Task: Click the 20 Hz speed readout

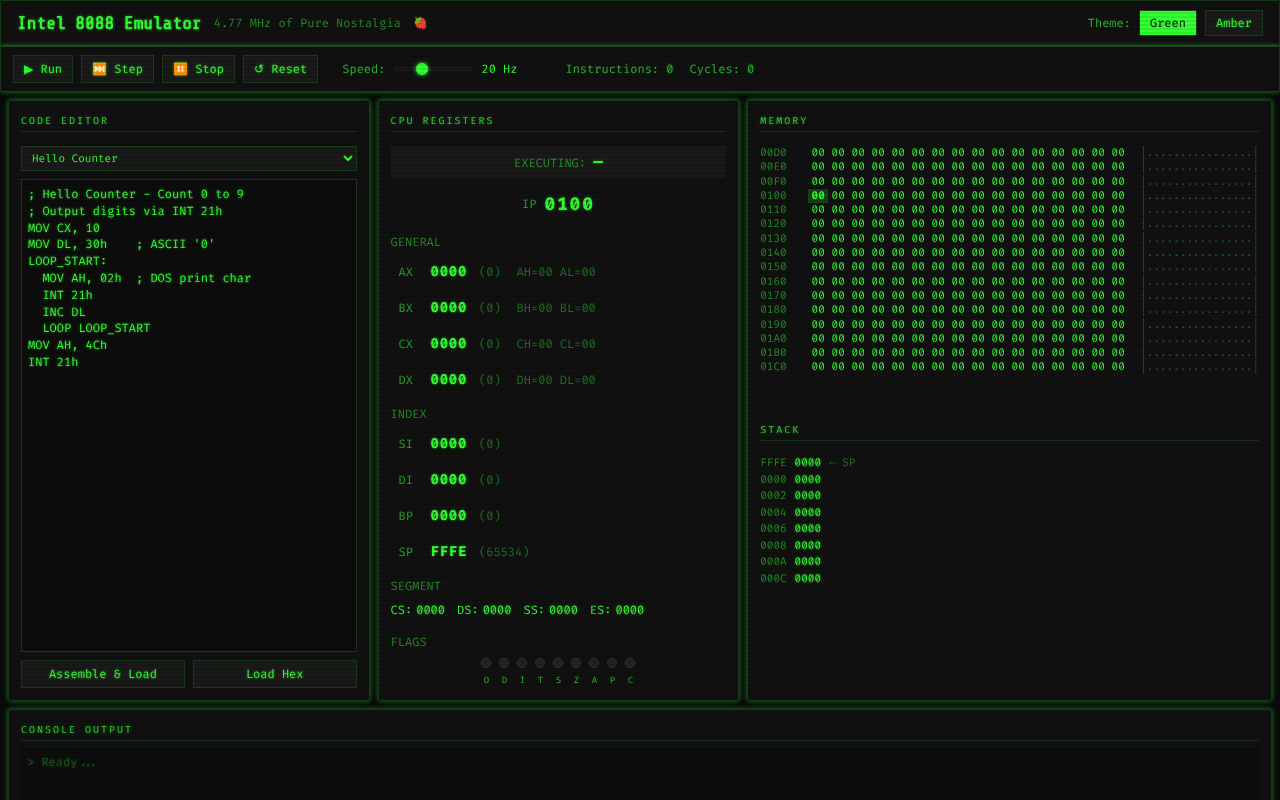Action: 499,69
